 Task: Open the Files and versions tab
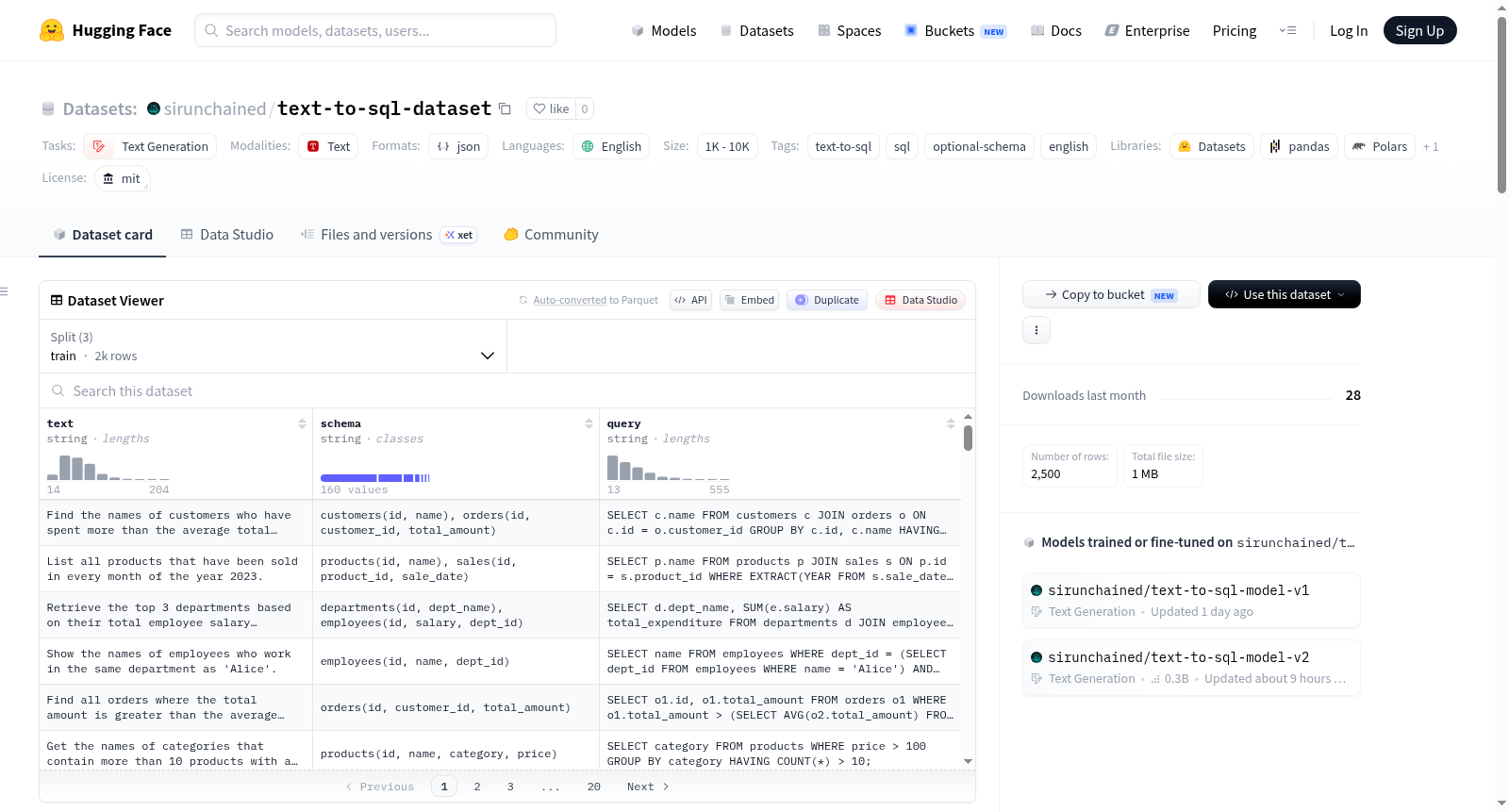[389, 235]
